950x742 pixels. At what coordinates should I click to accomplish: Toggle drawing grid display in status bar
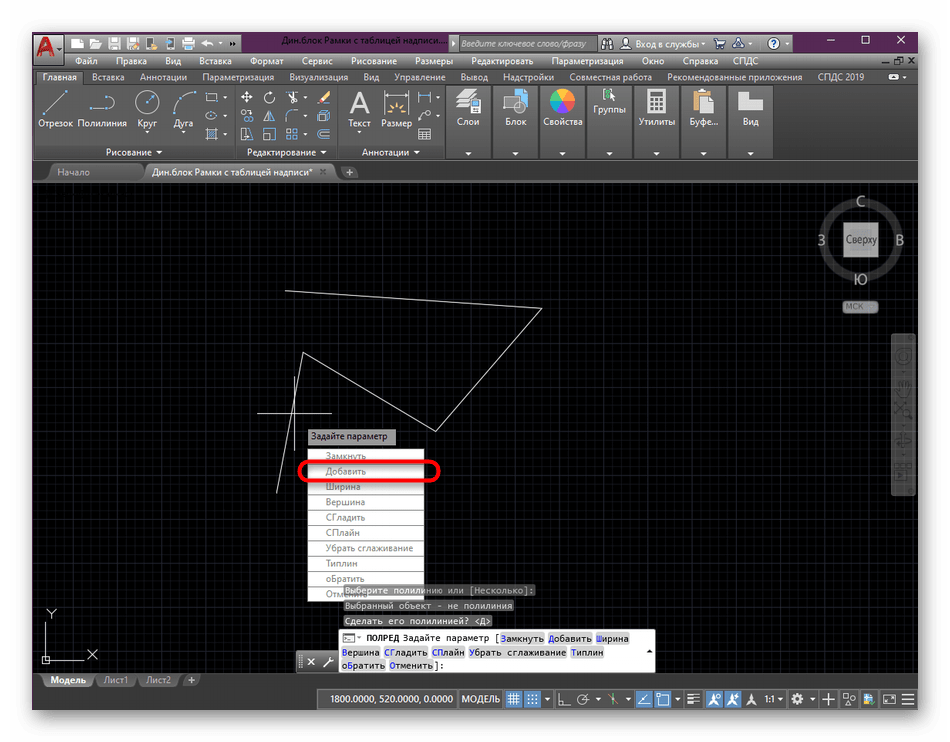(x=513, y=700)
